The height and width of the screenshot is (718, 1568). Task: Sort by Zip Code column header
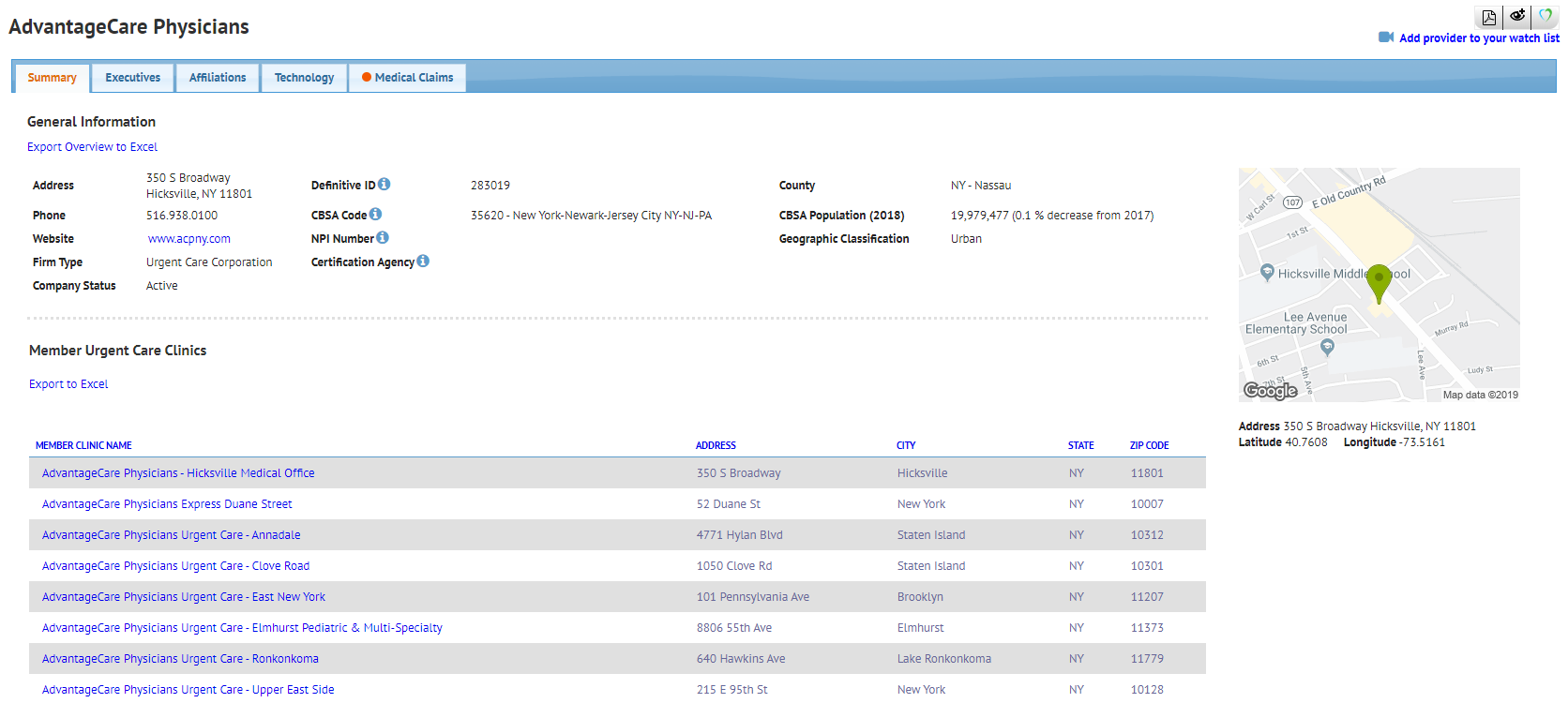point(1149,445)
